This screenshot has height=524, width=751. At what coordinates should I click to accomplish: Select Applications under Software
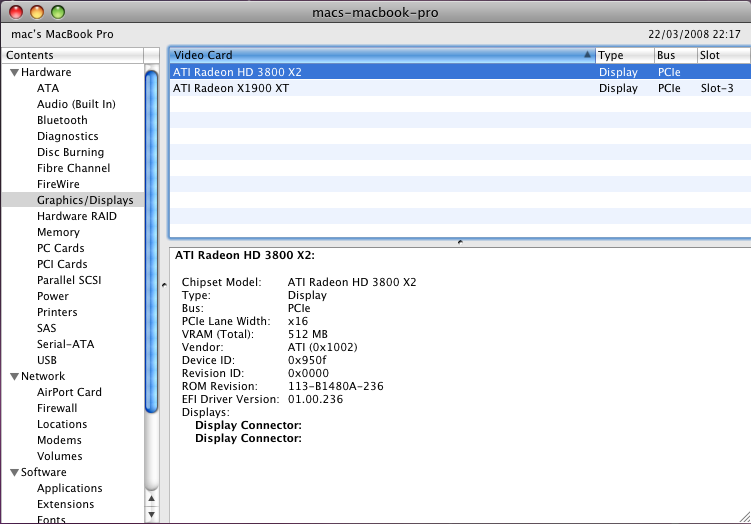tap(69, 489)
